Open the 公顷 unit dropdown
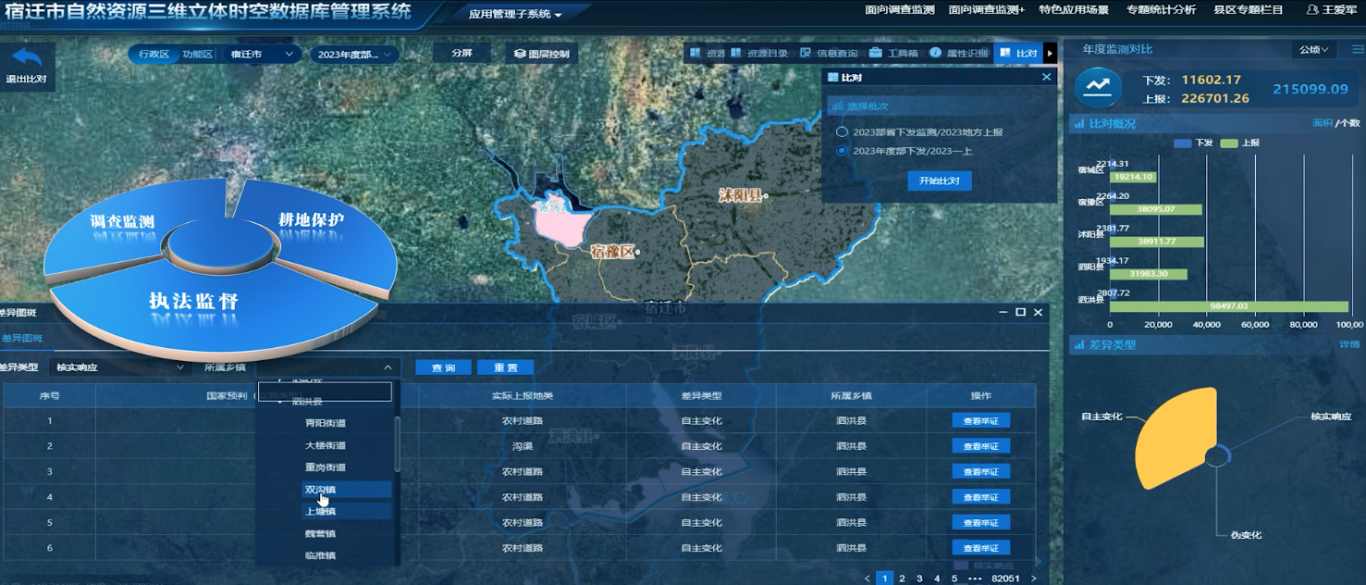The image size is (1366, 585). click(x=1314, y=50)
